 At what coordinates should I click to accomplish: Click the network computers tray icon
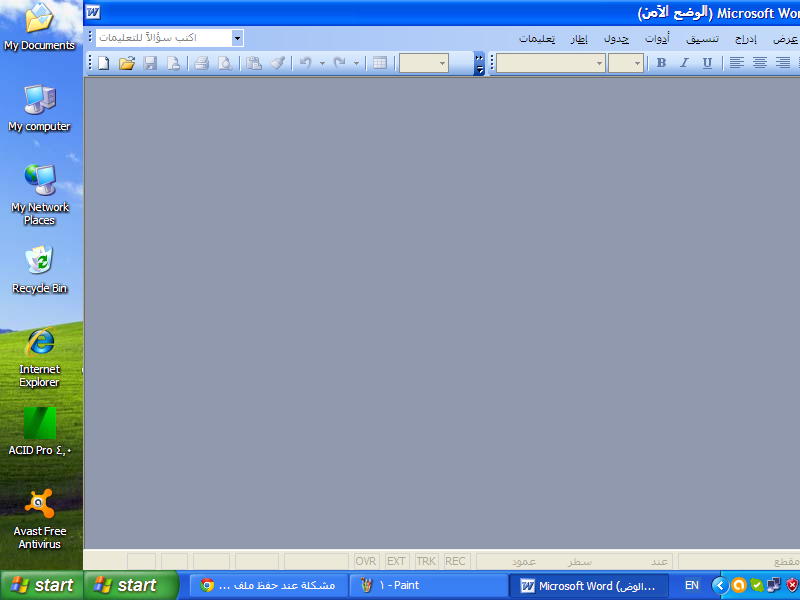pyautogui.click(x=774, y=585)
